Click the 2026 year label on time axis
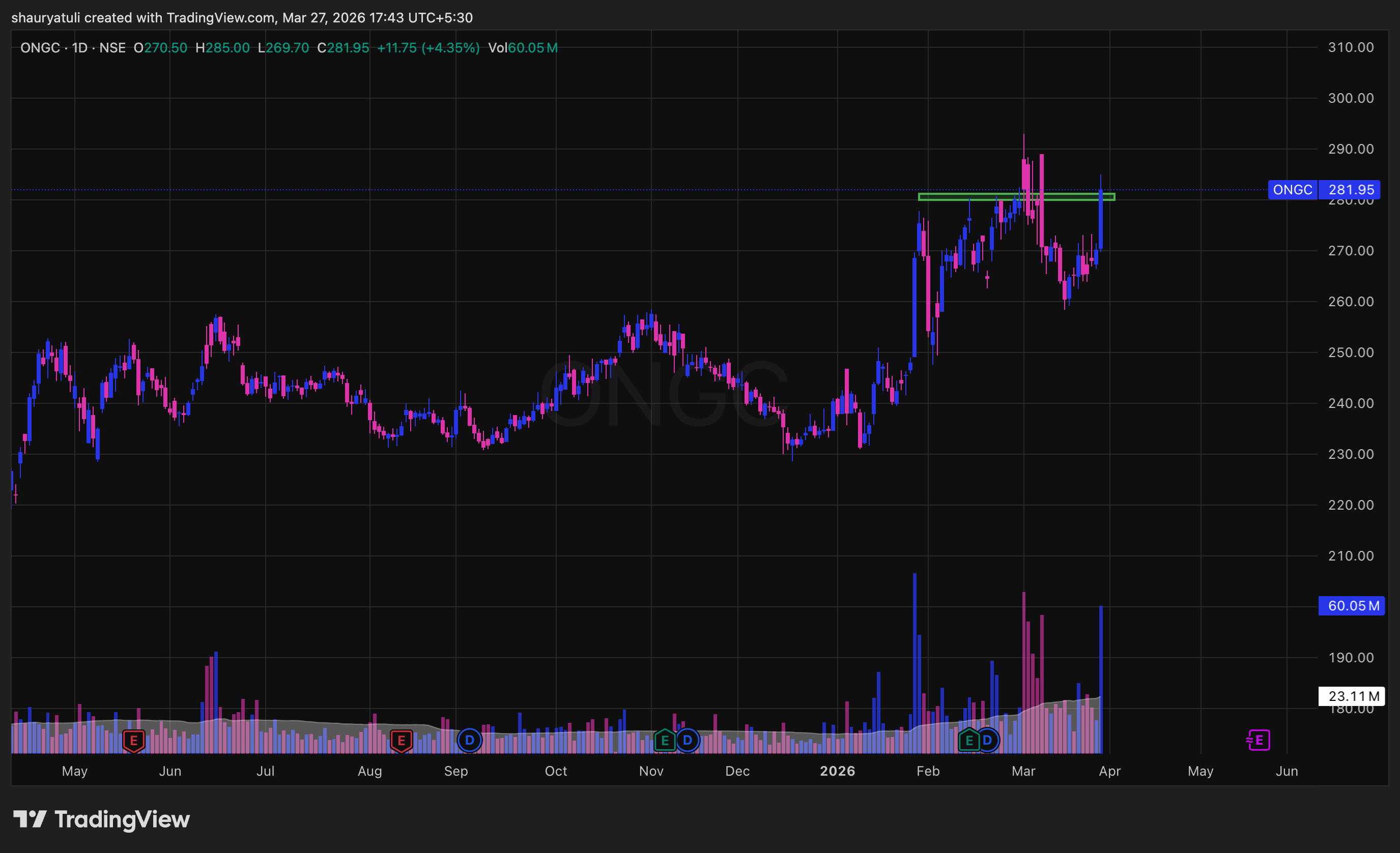 point(837,771)
